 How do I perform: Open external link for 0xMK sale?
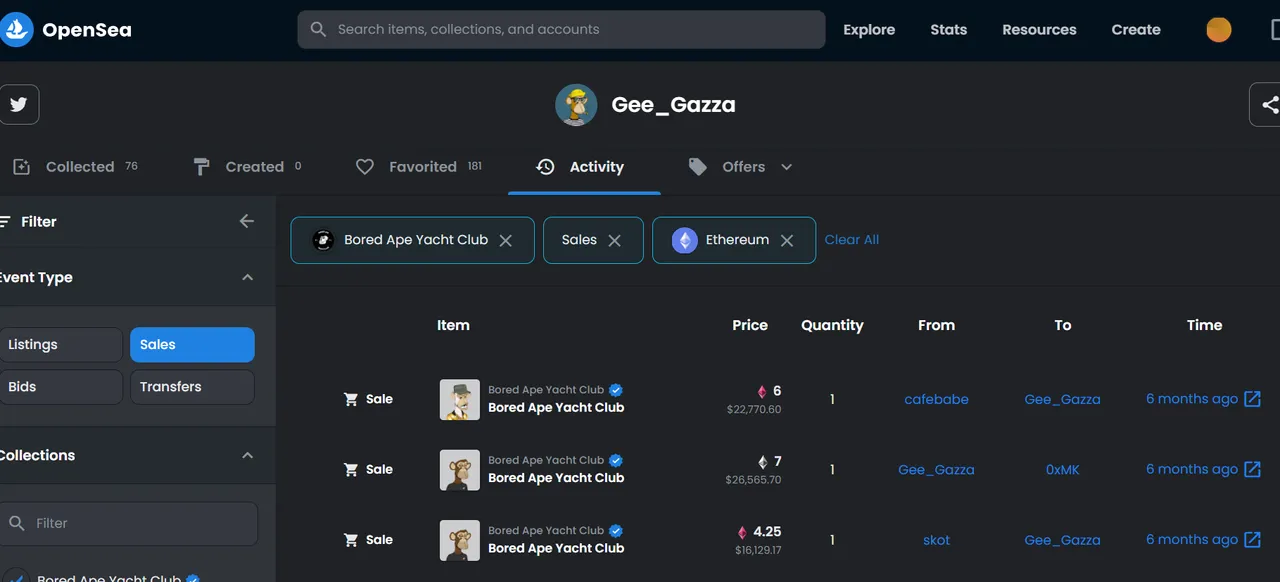pos(1252,469)
